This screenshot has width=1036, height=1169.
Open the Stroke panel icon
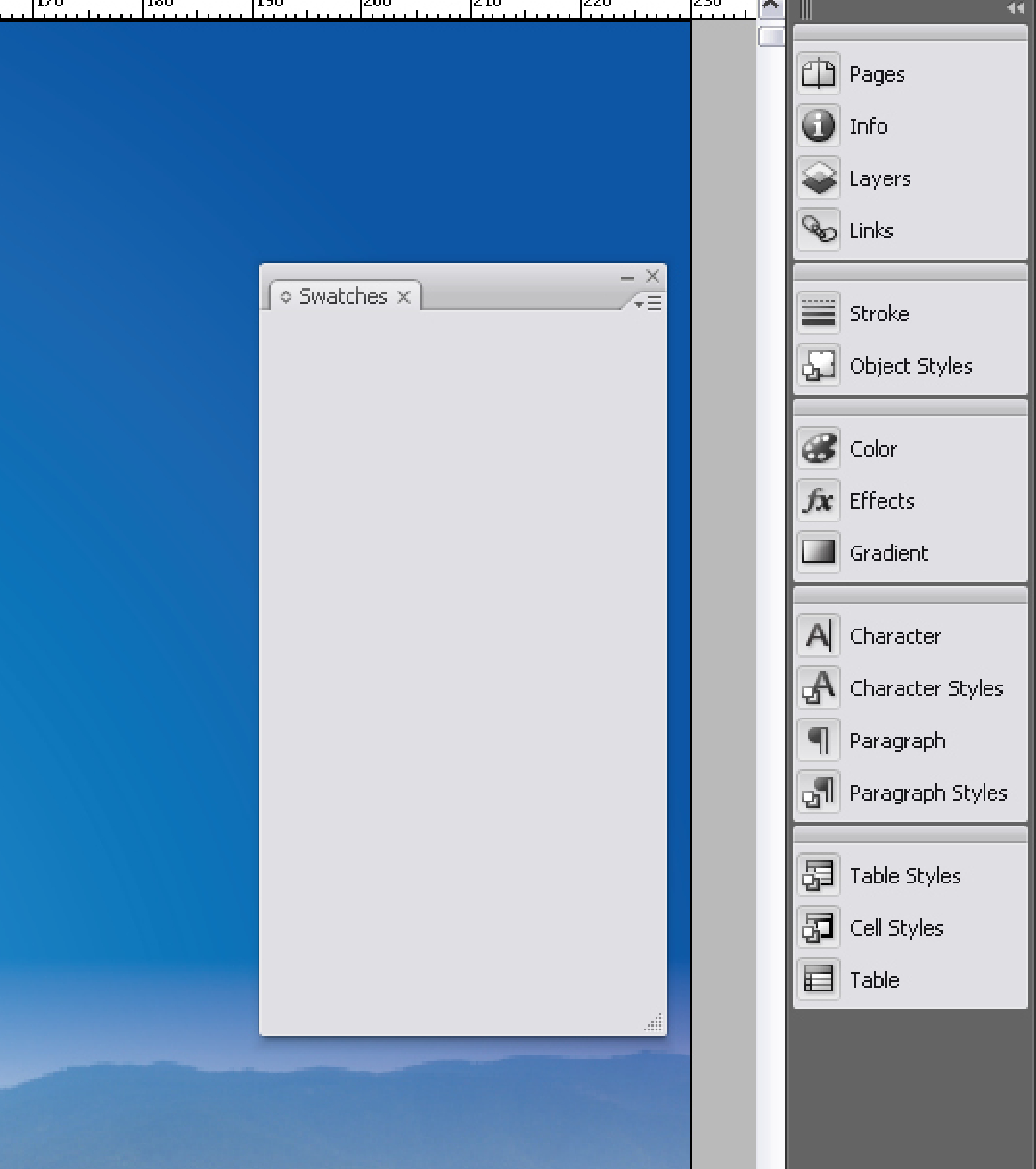[818, 313]
